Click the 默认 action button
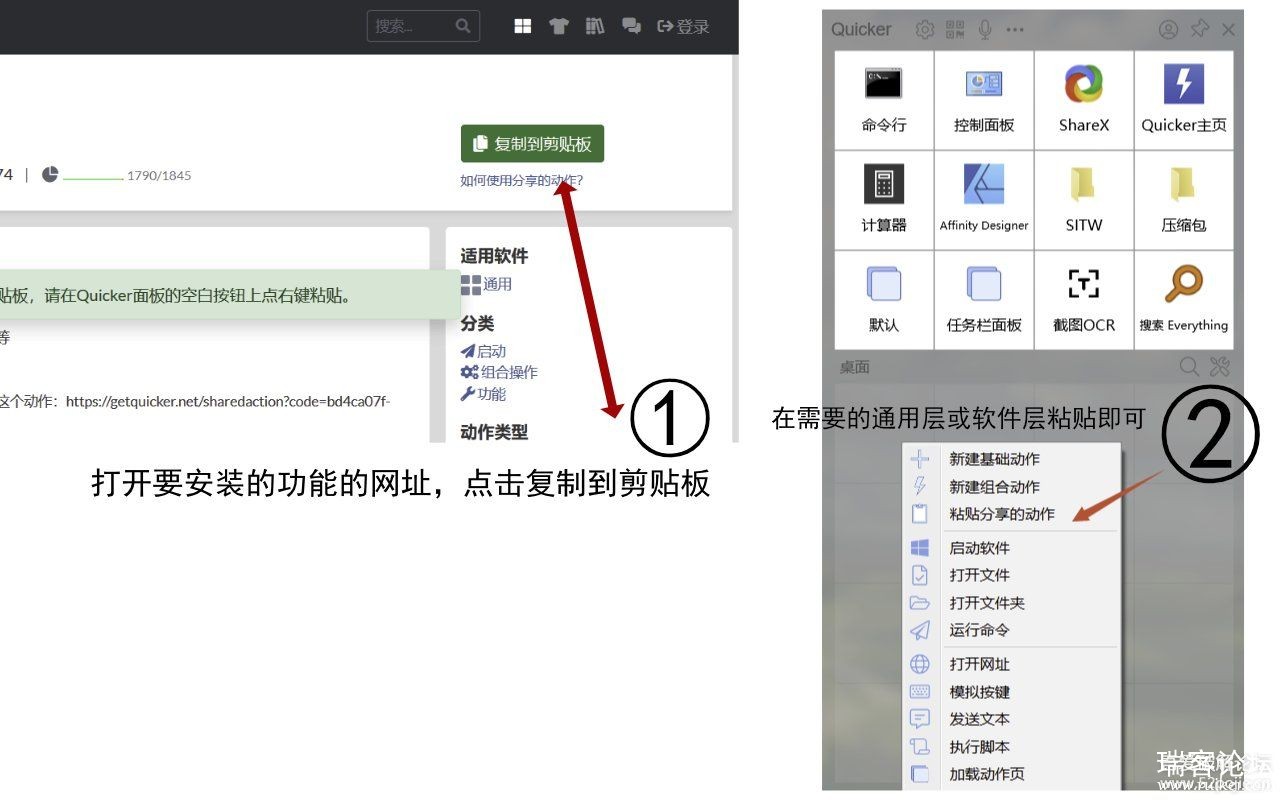The image size is (1280, 800). (x=884, y=300)
